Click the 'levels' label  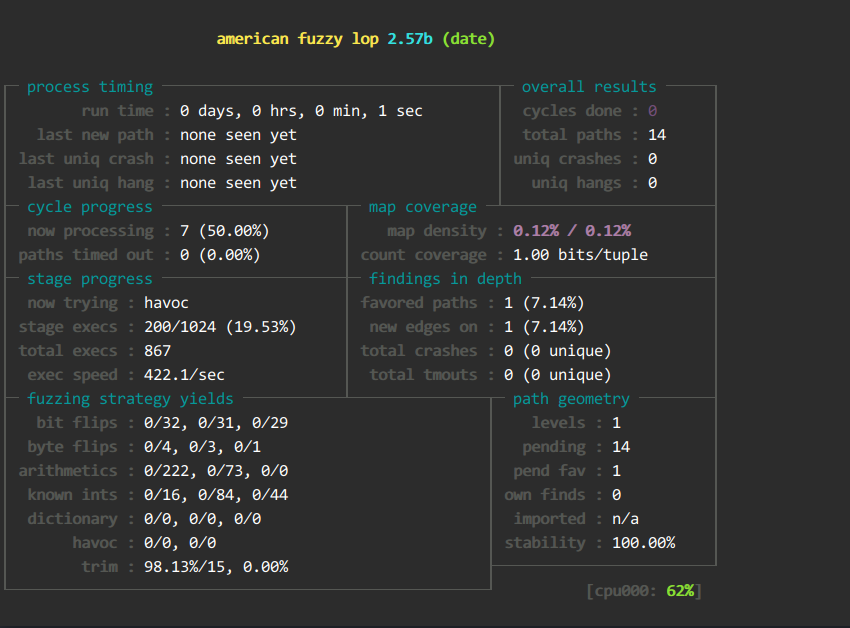point(558,422)
